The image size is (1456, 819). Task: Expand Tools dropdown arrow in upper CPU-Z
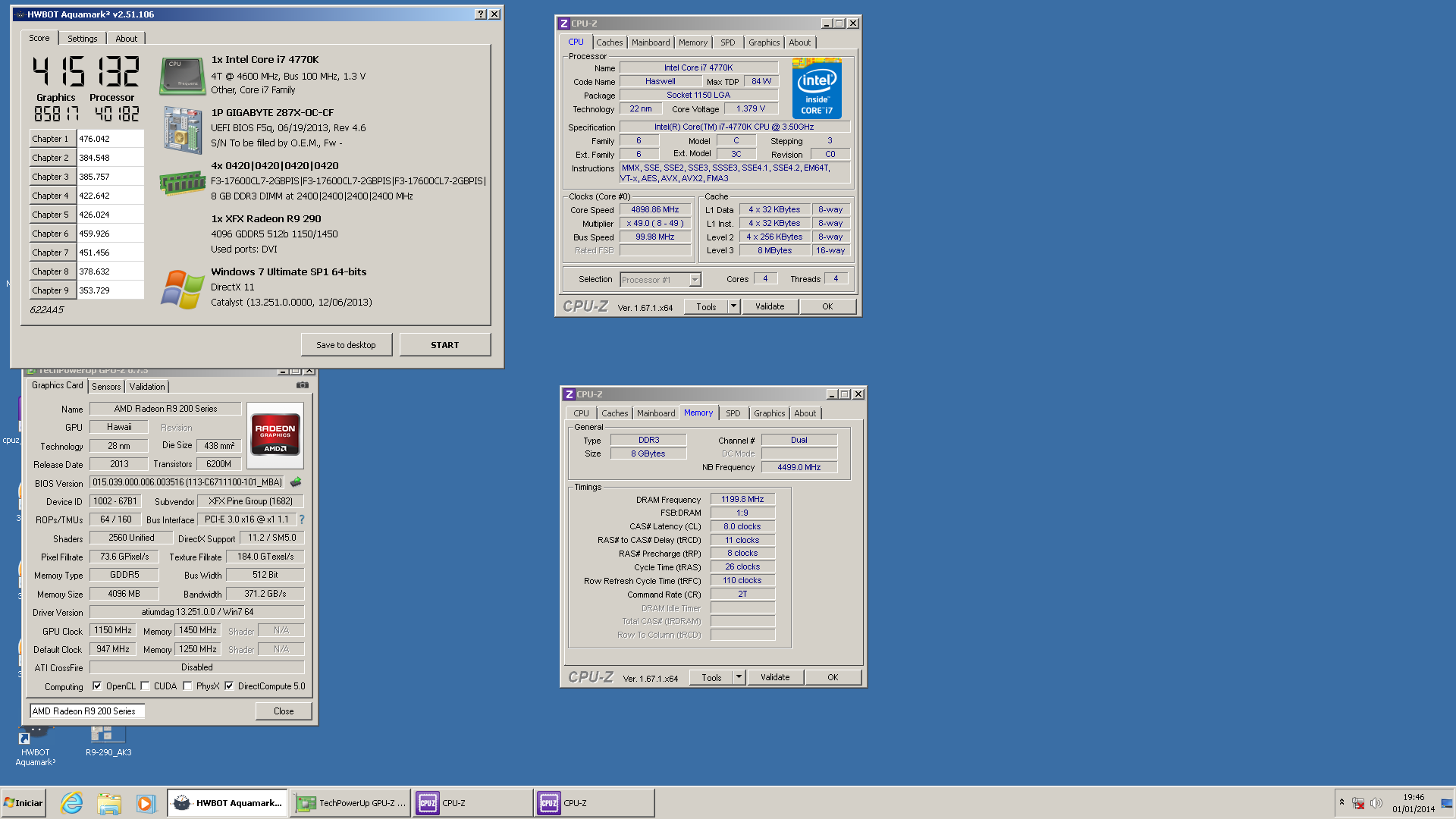pyautogui.click(x=733, y=306)
